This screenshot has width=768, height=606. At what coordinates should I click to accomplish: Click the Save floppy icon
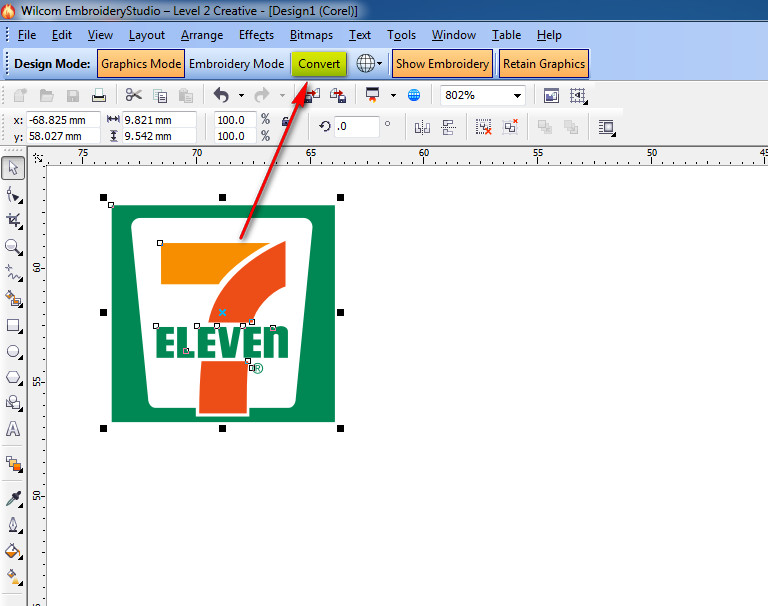pos(73,95)
